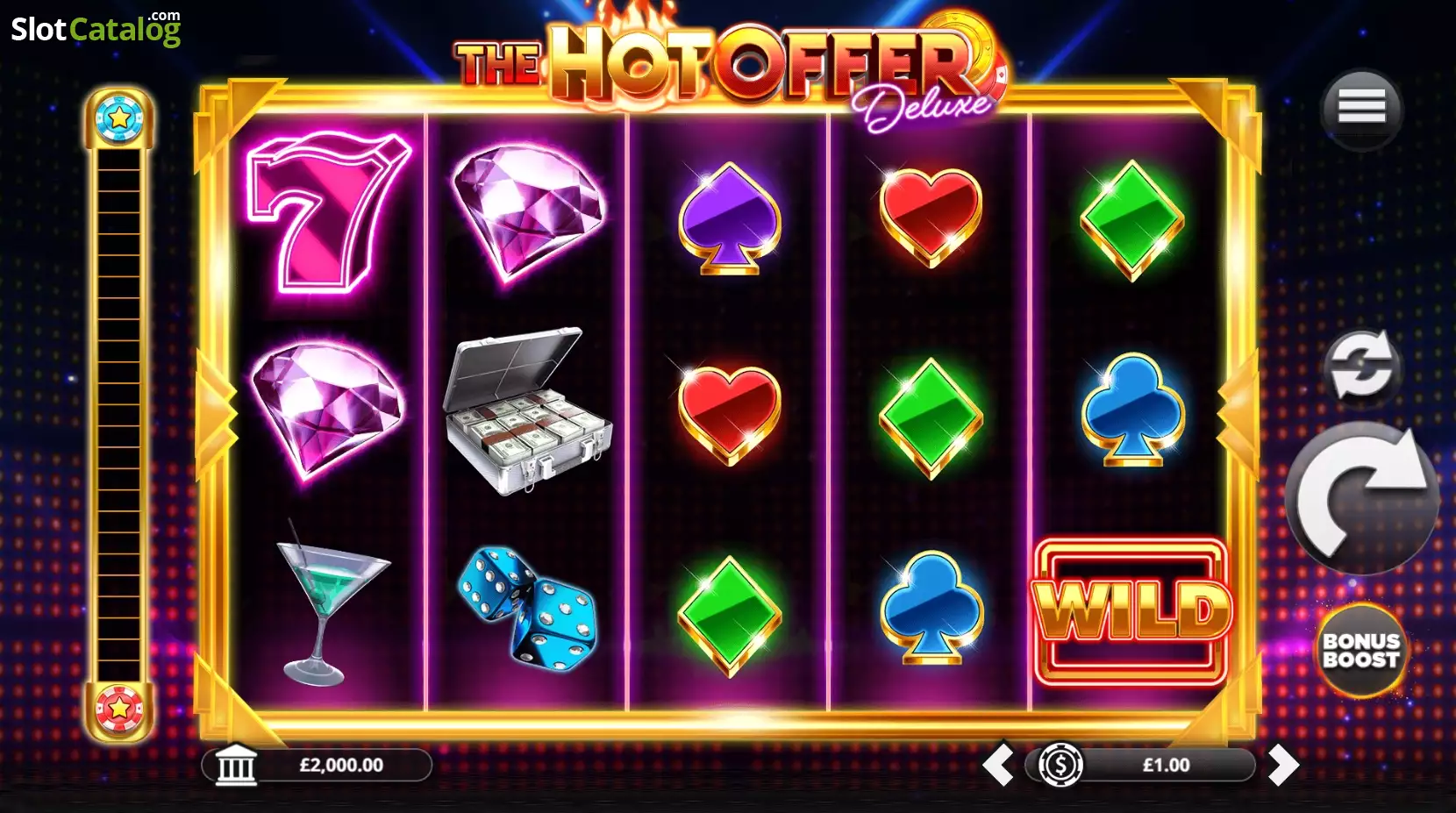Click the blue dice symbol

coord(528,608)
